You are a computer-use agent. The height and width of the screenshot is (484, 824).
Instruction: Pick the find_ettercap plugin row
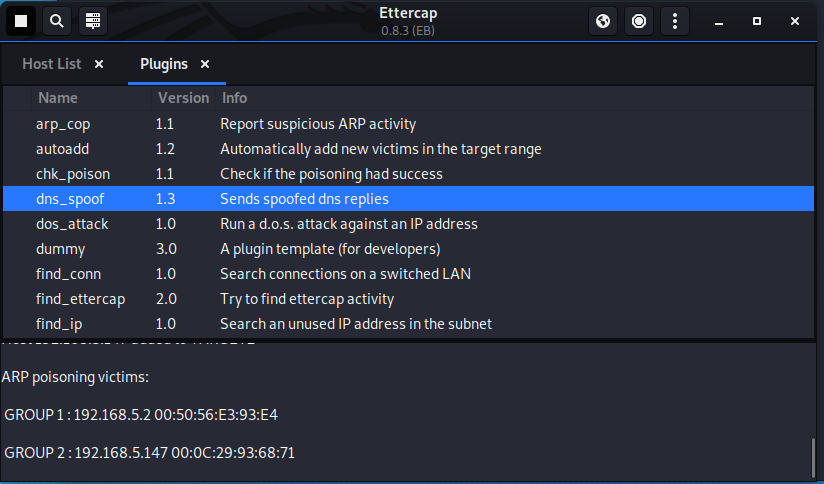pos(80,299)
